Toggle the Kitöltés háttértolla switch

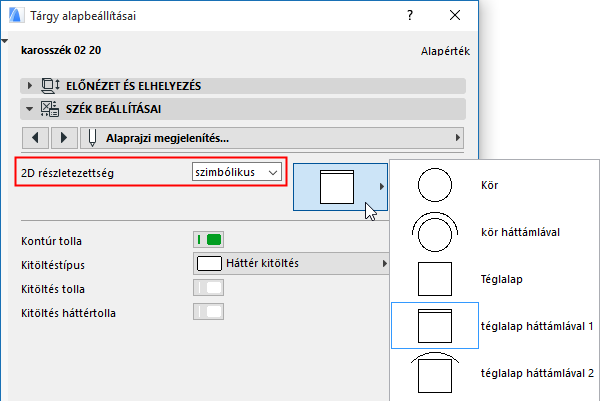(208, 312)
